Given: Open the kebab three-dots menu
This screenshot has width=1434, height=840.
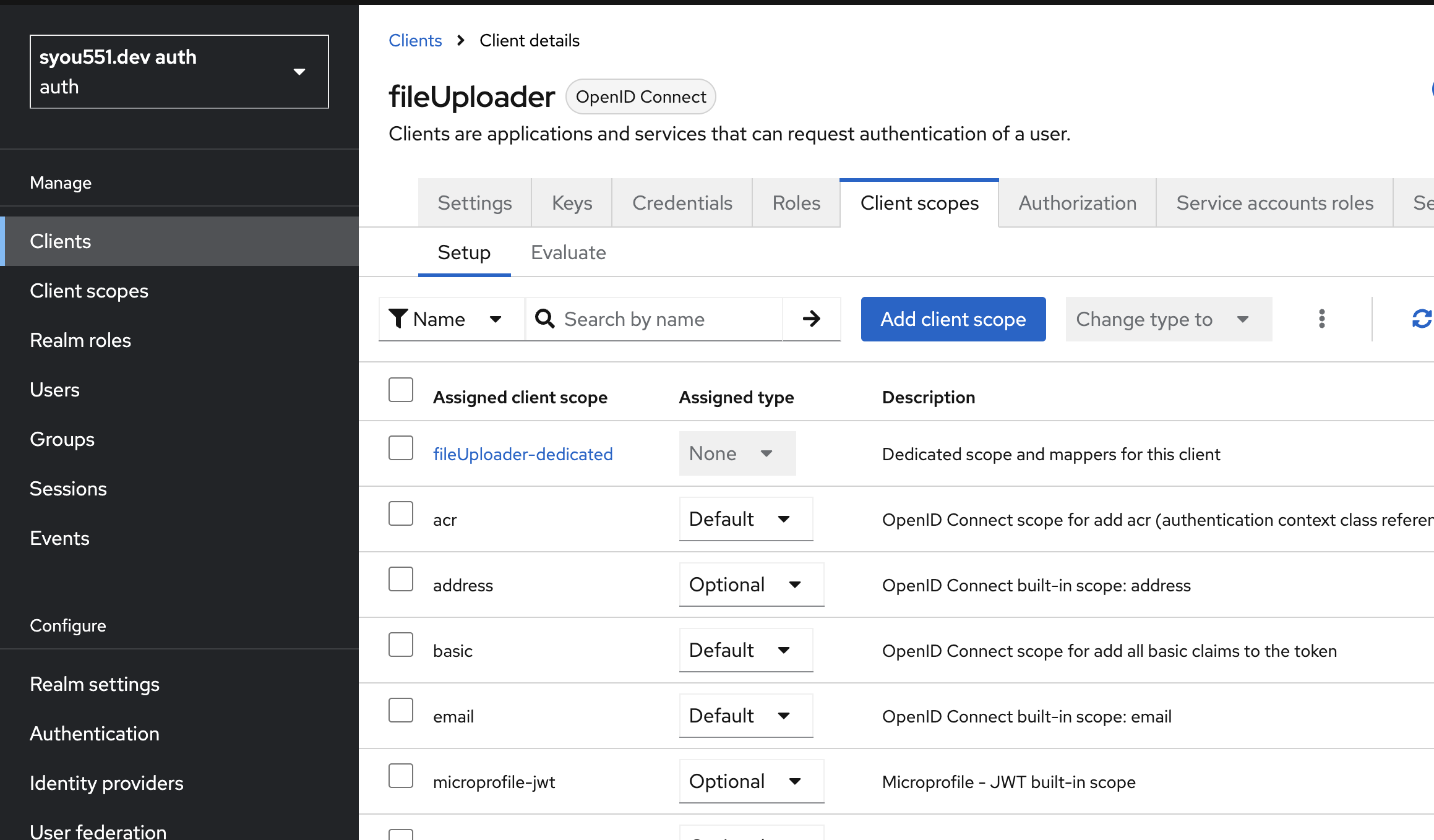Looking at the screenshot, I should pos(1321,319).
